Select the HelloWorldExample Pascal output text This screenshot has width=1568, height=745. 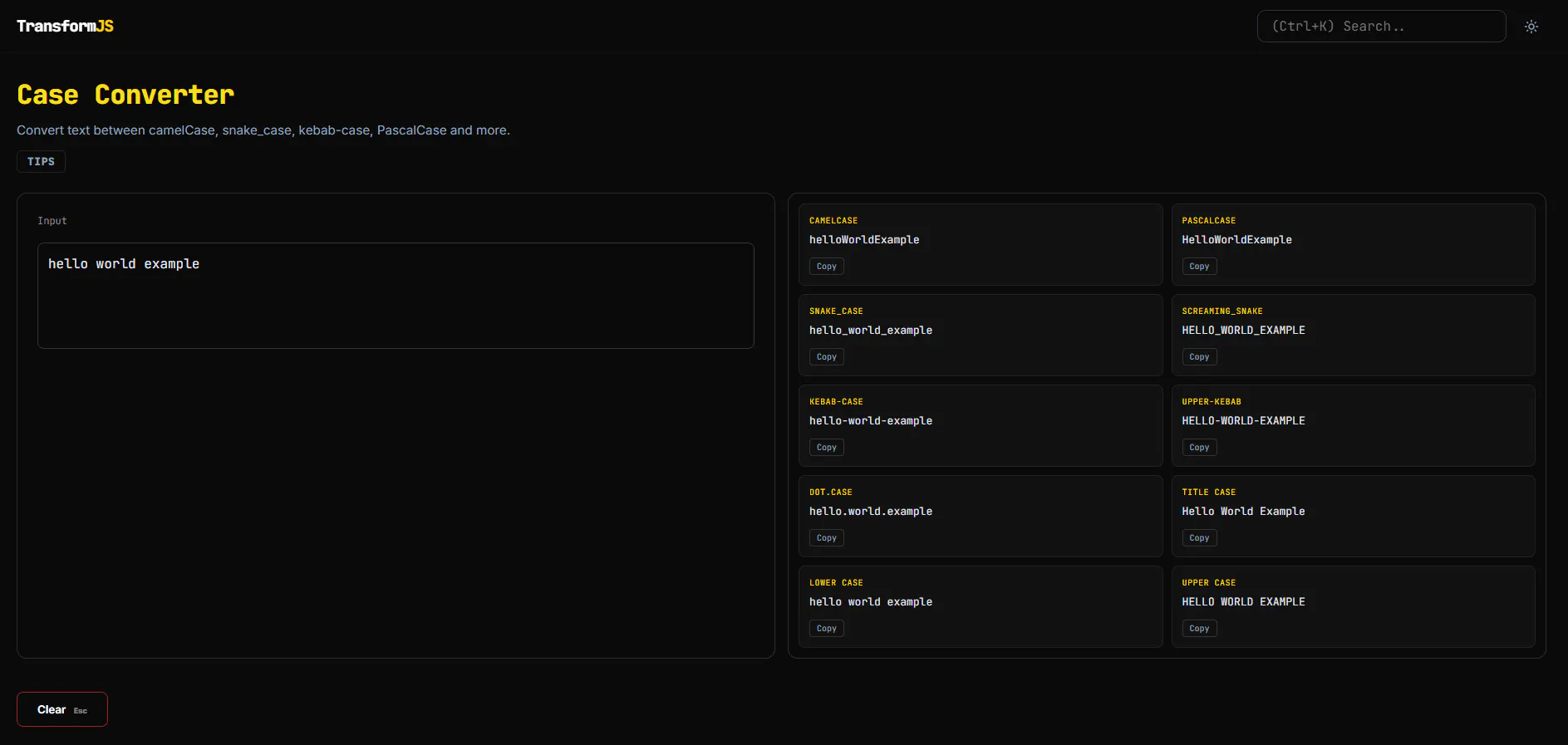[1236, 240]
